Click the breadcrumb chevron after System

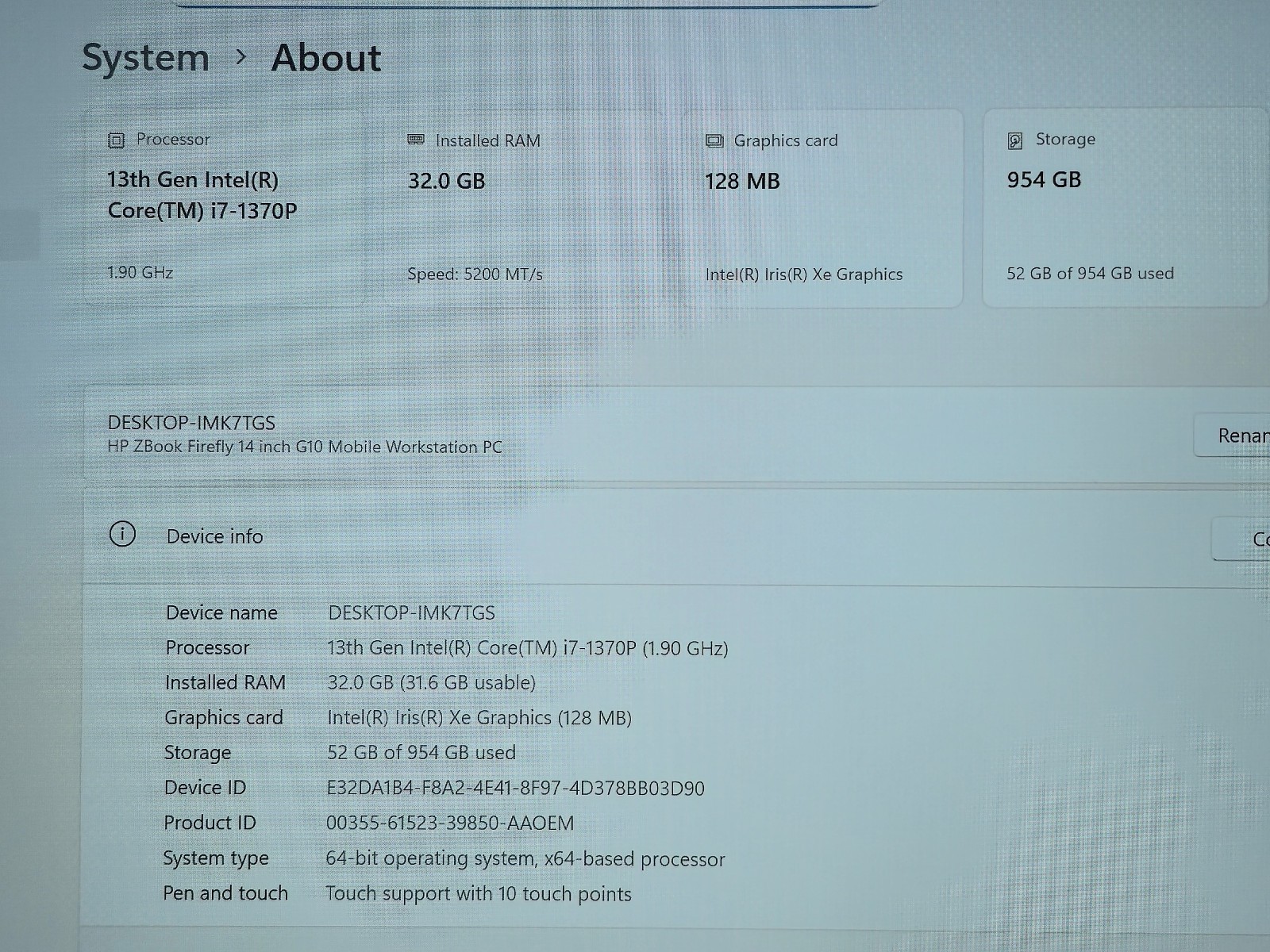pyautogui.click(x=241, y=57)
